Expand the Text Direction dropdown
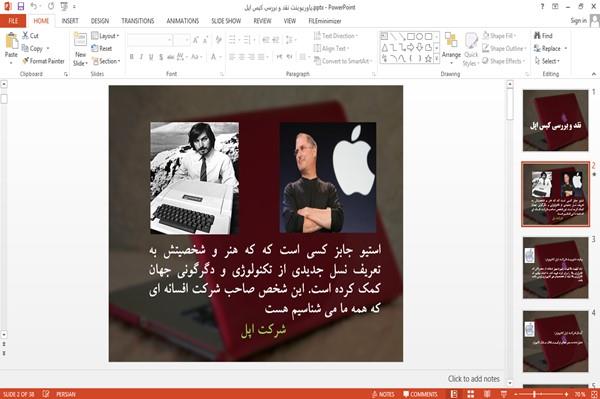The image size is (600, 399). tap(336, 36)
